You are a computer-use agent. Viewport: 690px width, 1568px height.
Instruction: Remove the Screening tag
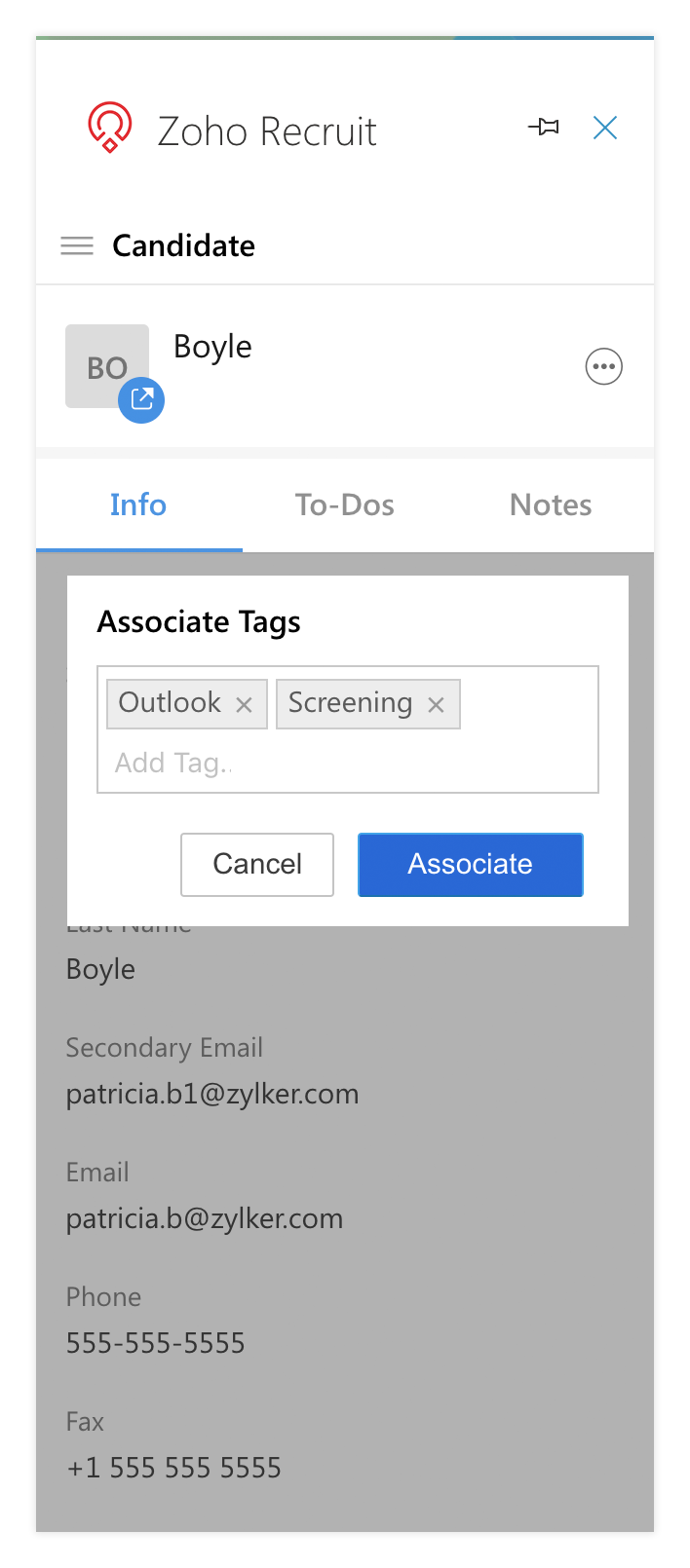[x=437, y=704]
